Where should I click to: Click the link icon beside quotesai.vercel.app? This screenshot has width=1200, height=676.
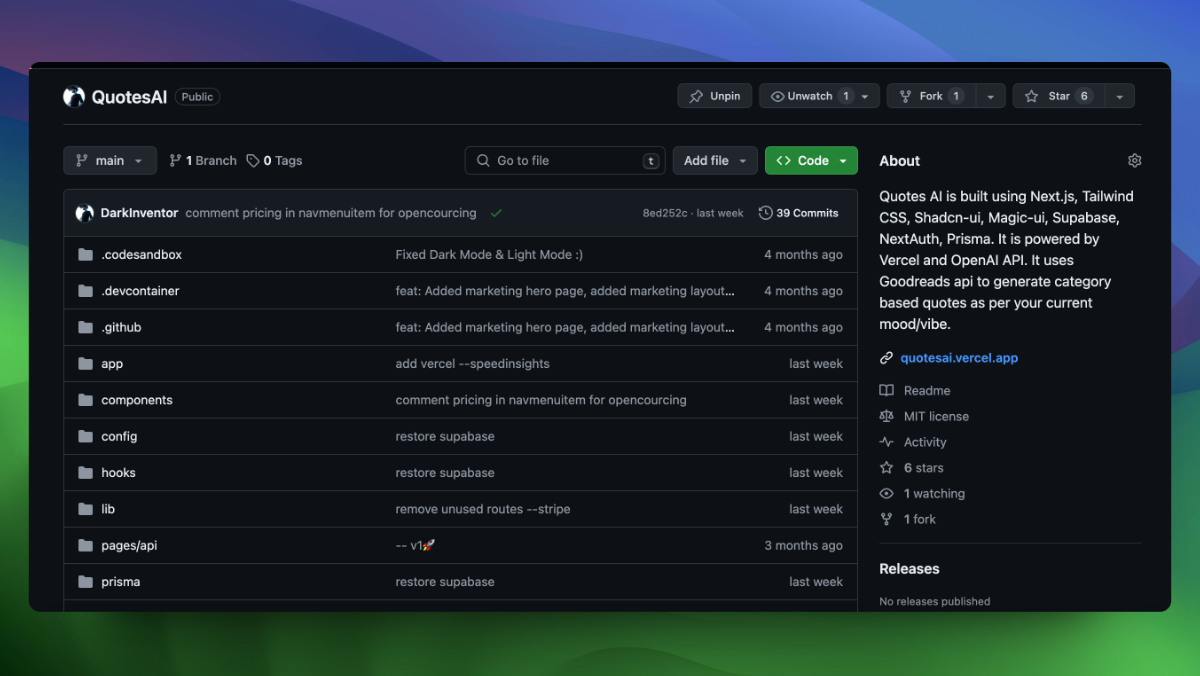[x=886, y=358]
